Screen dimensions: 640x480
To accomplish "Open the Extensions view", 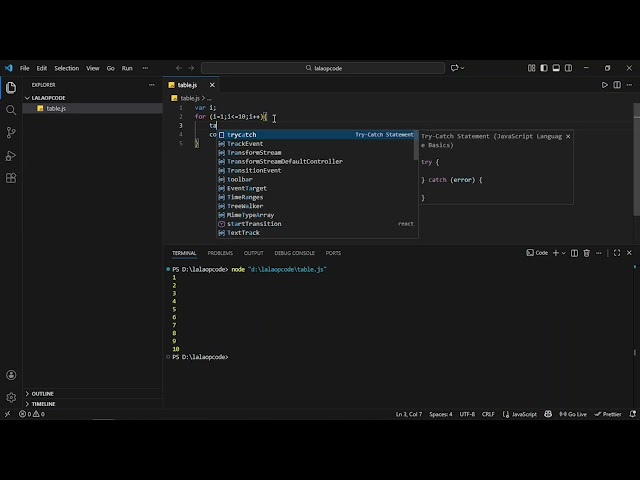I will 11,178.
